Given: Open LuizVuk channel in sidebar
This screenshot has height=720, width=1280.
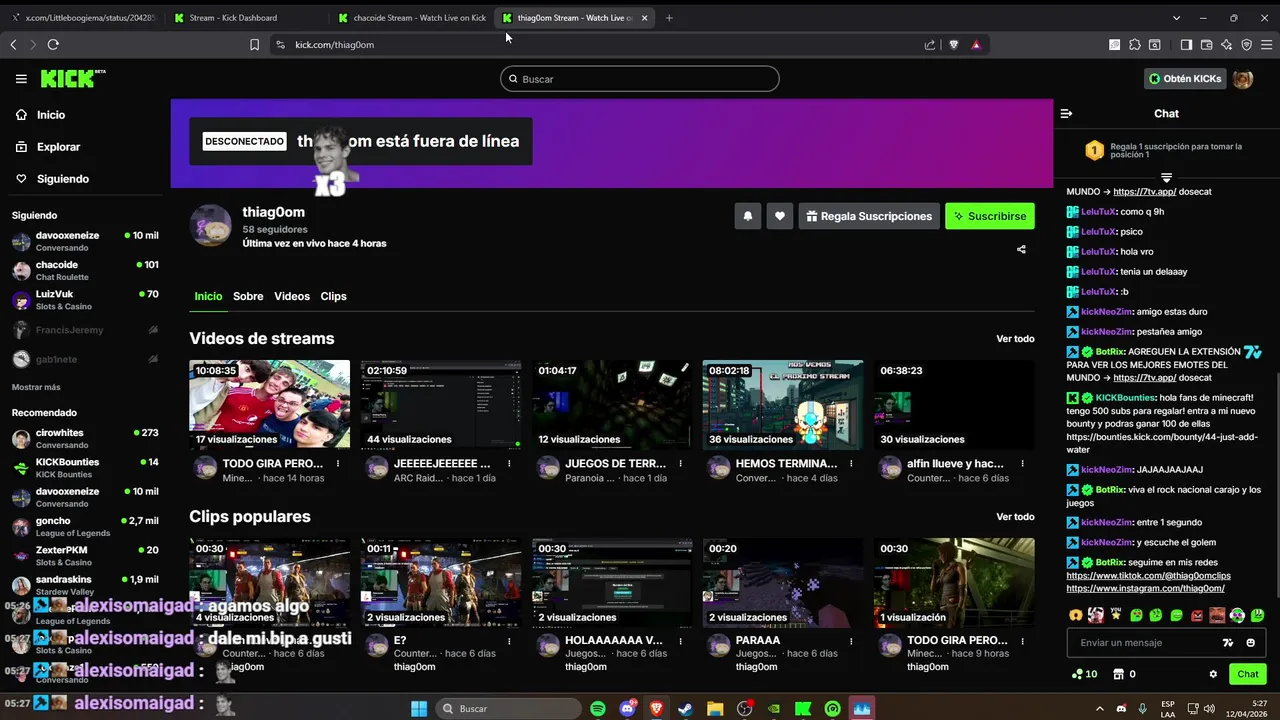Looking at the screenshot, I should click(x=85, y=300).
